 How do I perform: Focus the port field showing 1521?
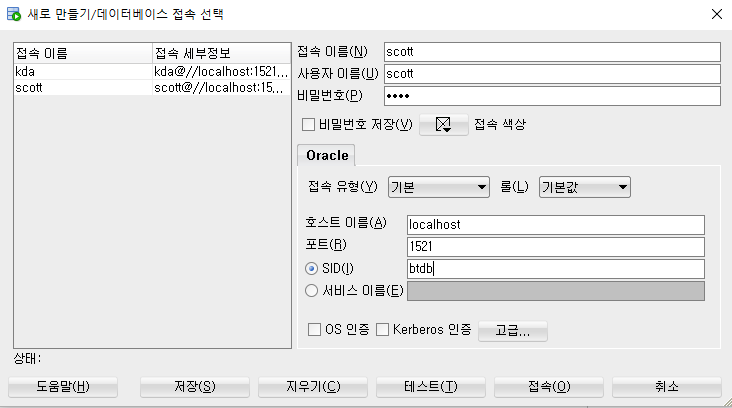(x=556, y=246)
